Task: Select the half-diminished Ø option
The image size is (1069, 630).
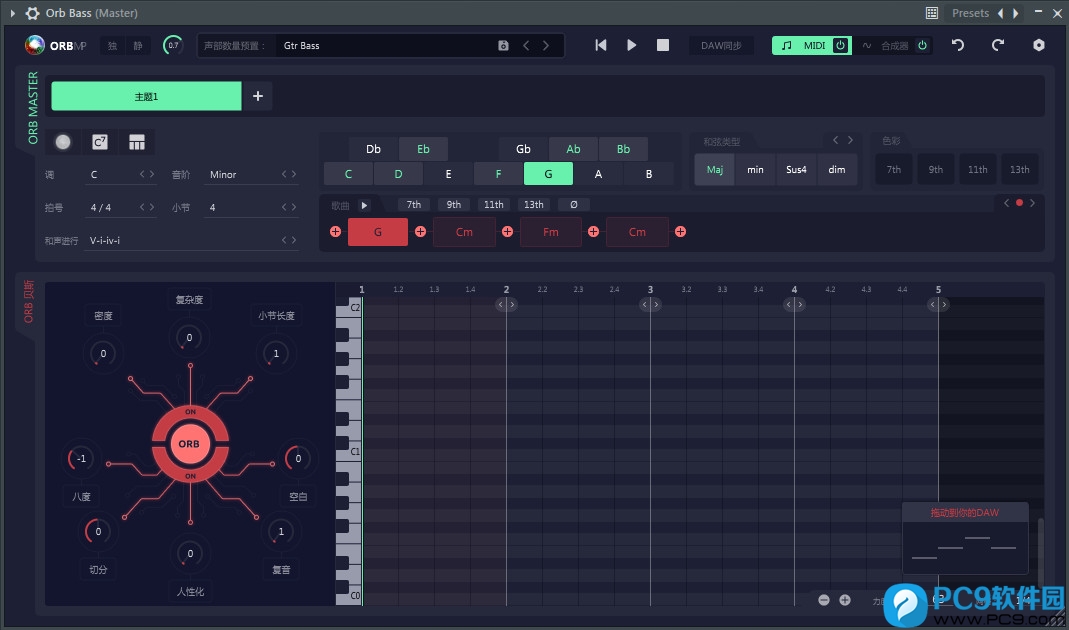Action: pos(574,205)
